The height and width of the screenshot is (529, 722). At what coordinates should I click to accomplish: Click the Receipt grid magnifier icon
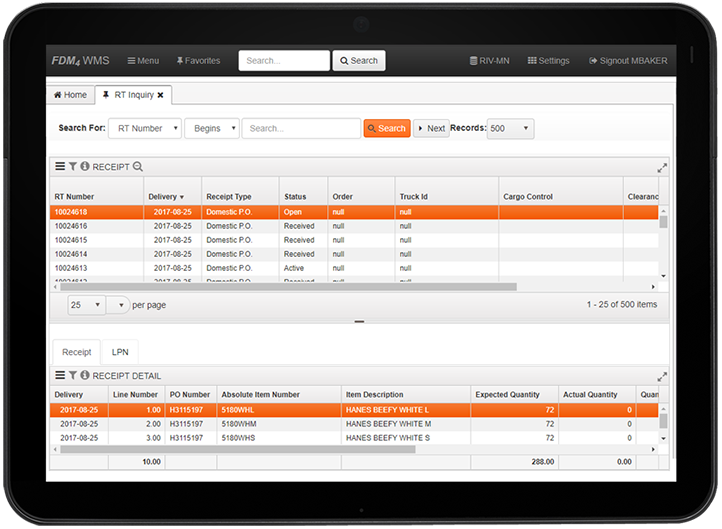coord(138,167)
